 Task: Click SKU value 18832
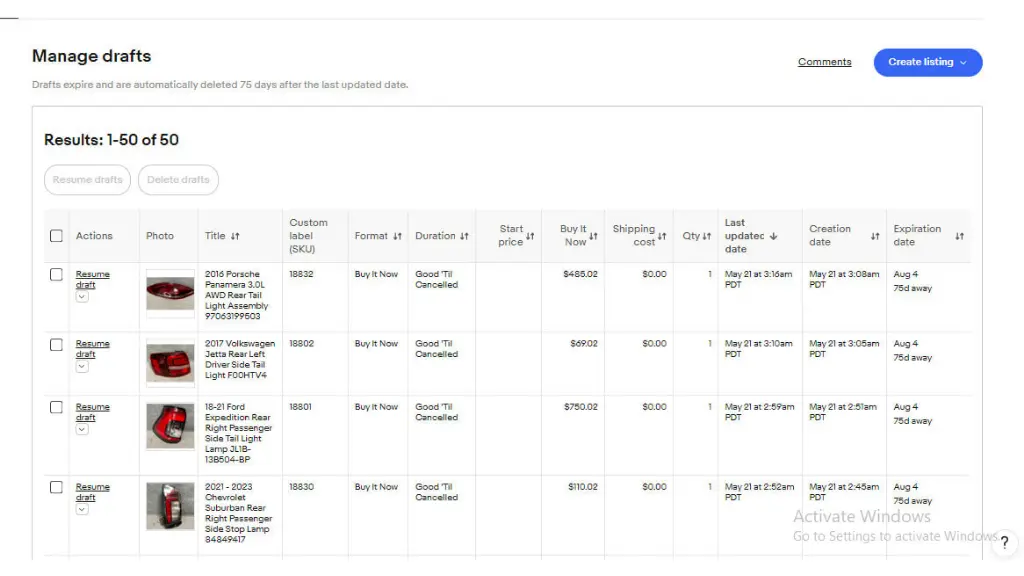click(x=301, y=274)
